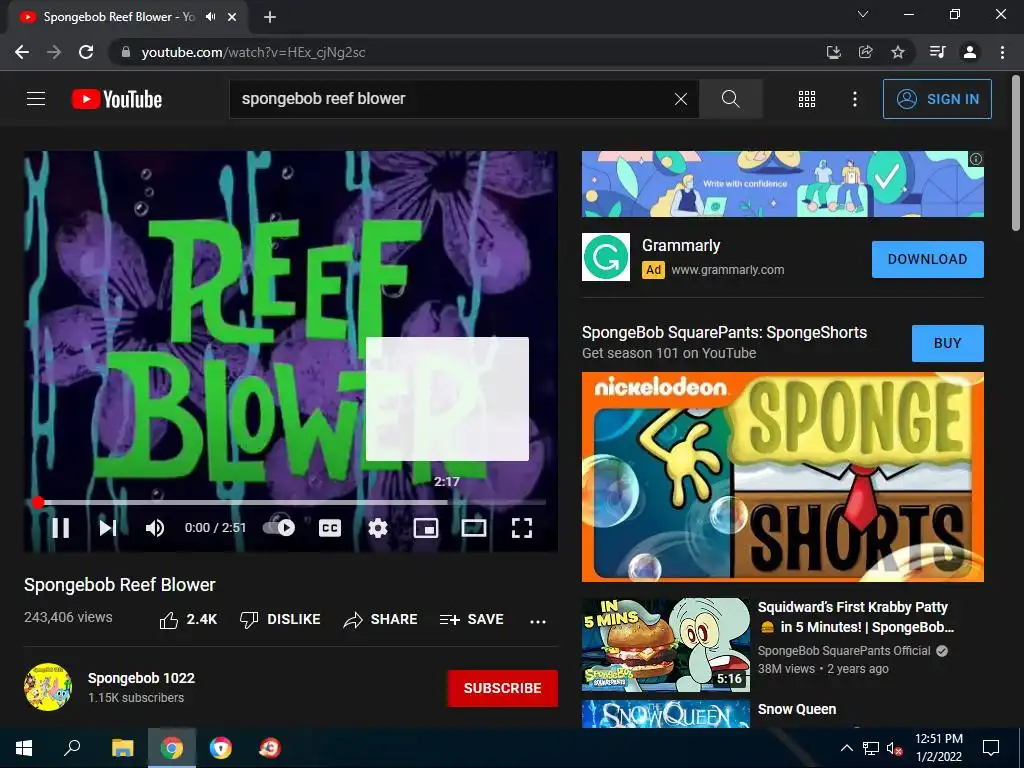Open tab search chevron dropdown
Viewport: 1024px width, 768px height.
click(x=863, y=14)
